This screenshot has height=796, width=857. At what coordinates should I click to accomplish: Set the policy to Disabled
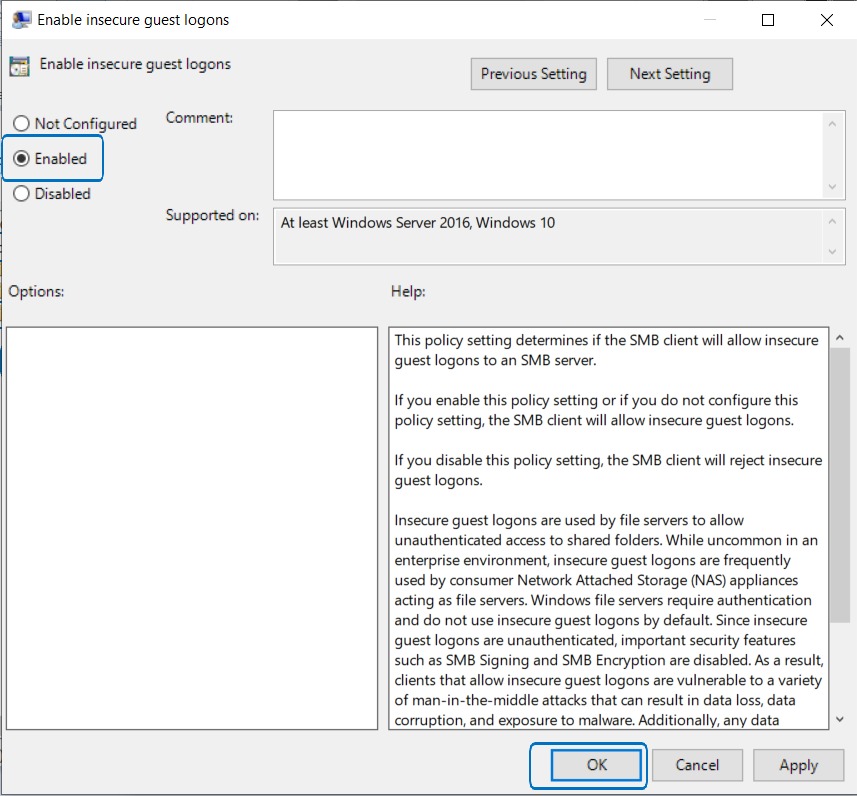click(x=21, y=194)
